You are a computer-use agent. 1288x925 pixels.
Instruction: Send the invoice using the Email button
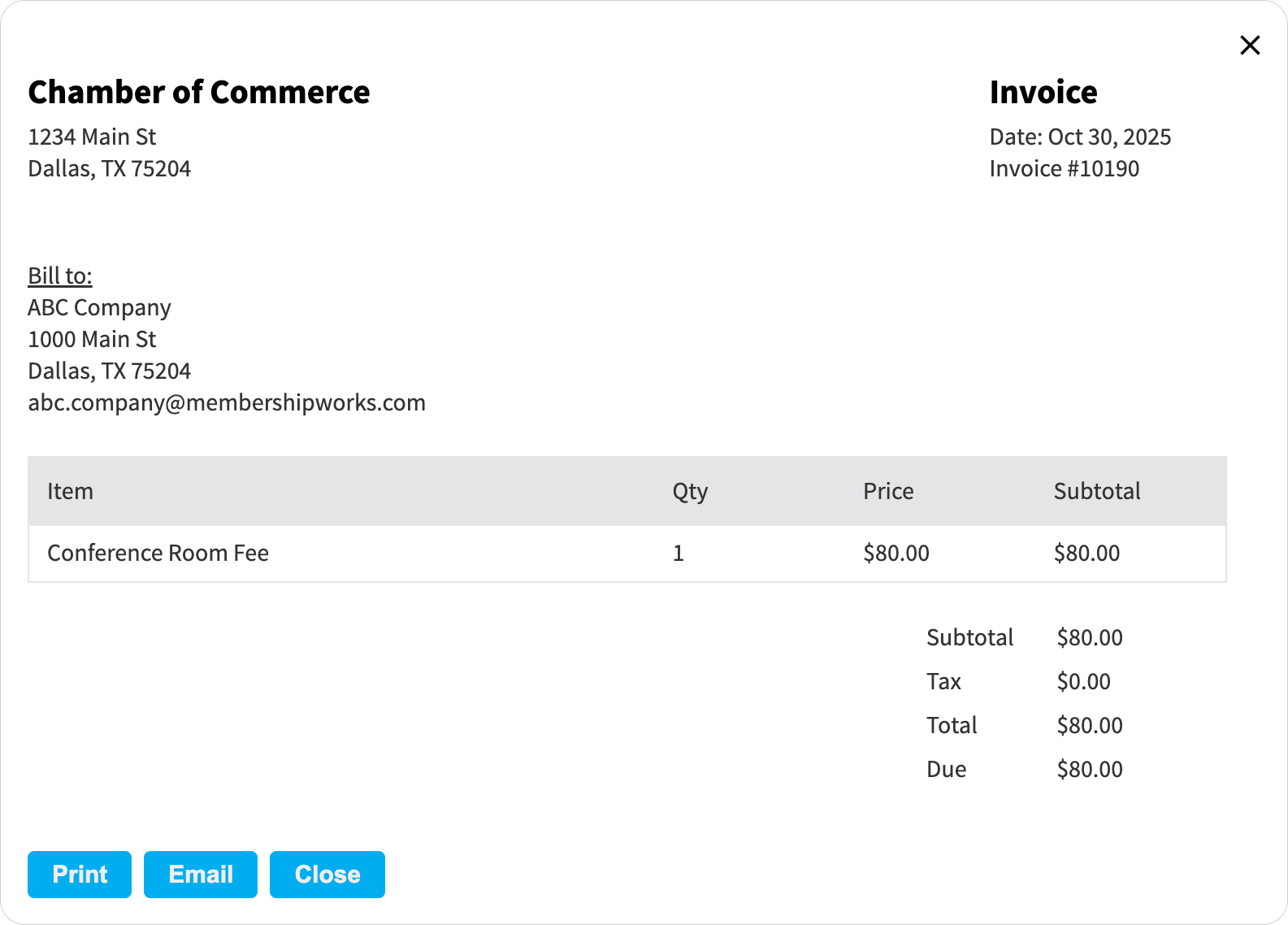201,875
